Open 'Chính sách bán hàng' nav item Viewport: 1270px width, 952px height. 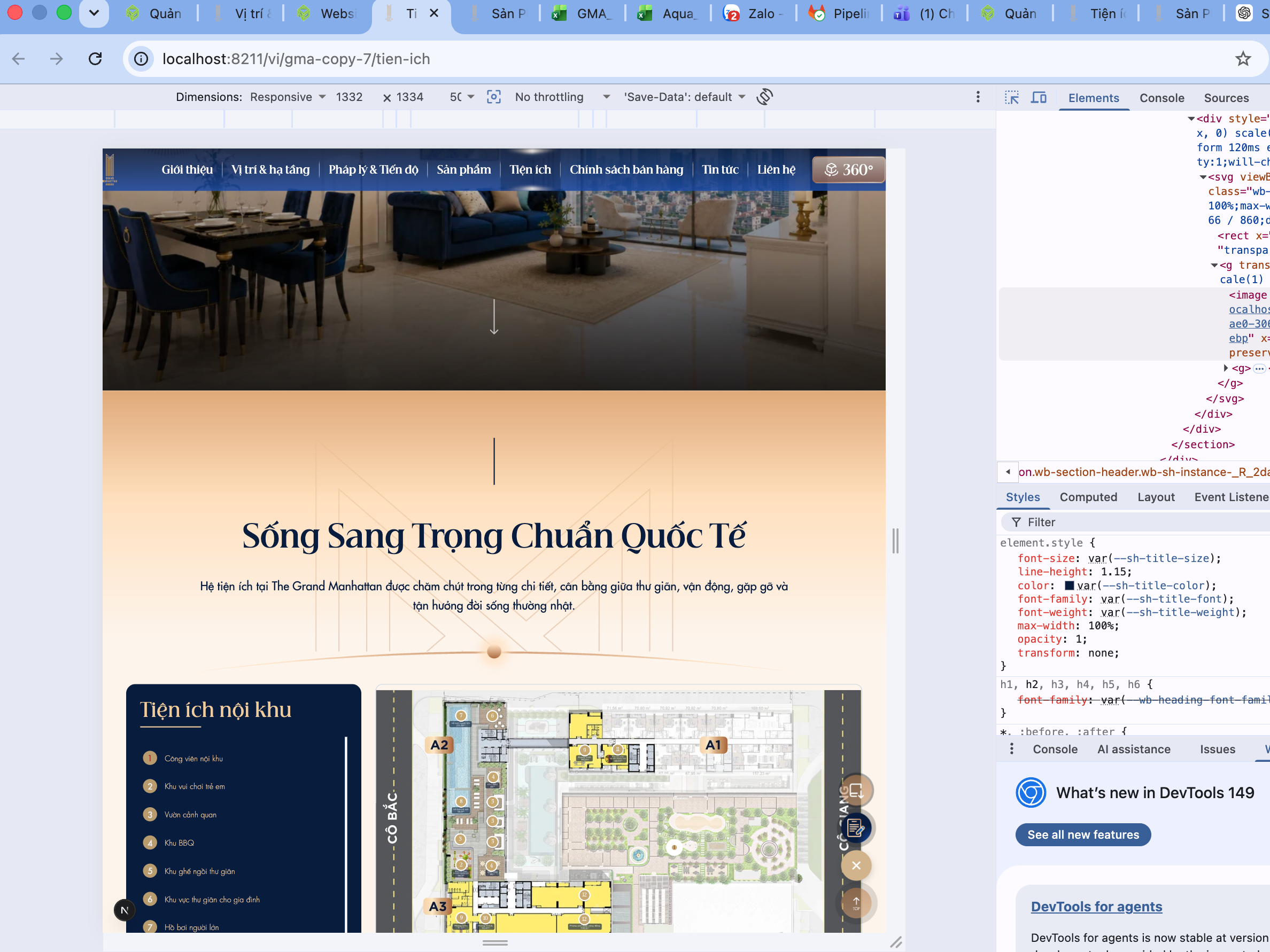[x=626, y=169]
